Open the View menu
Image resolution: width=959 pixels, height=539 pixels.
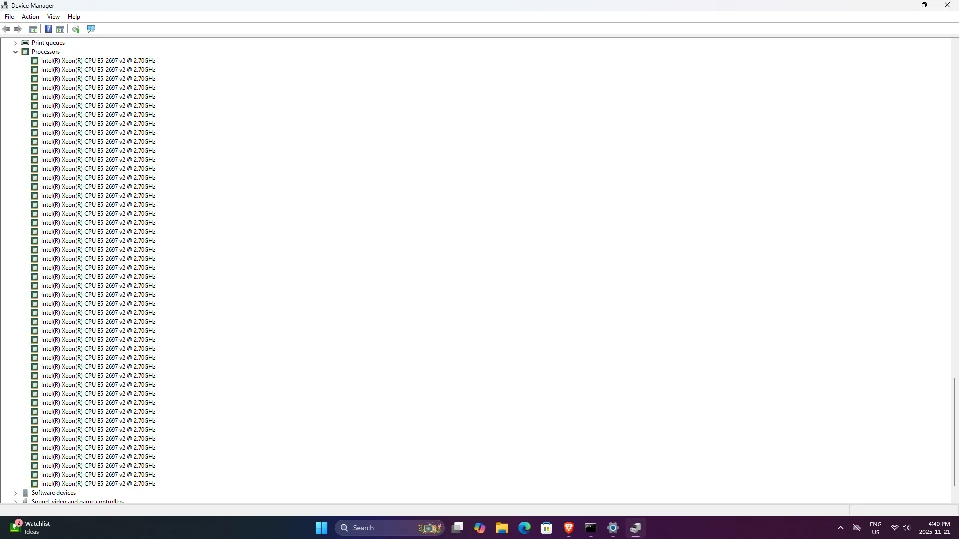[53, 17]
